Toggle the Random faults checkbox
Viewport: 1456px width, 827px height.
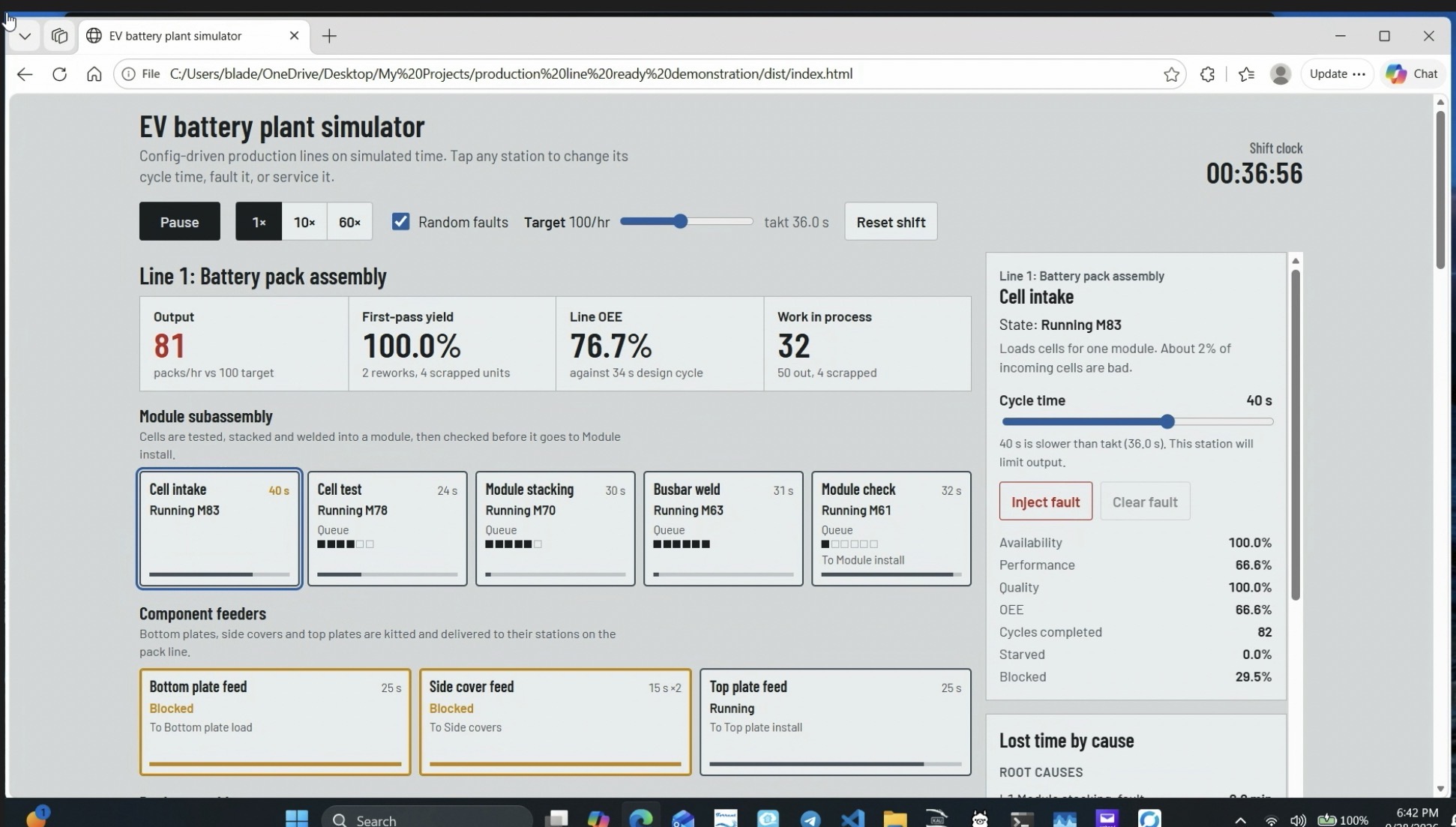[x=401, y=222]
